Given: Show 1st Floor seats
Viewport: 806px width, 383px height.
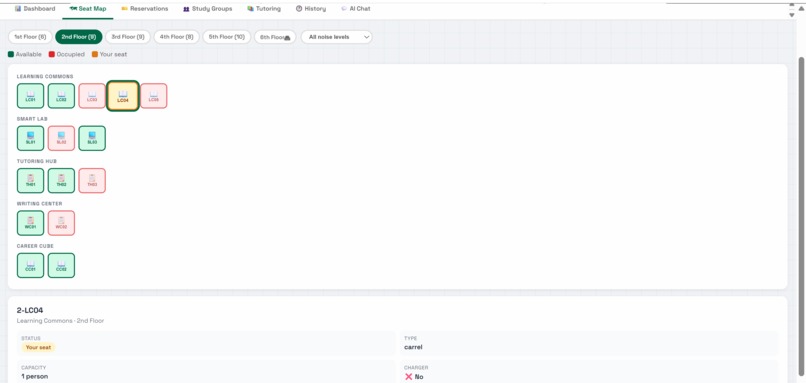Looking at the screenshot, I should [30, 37].
